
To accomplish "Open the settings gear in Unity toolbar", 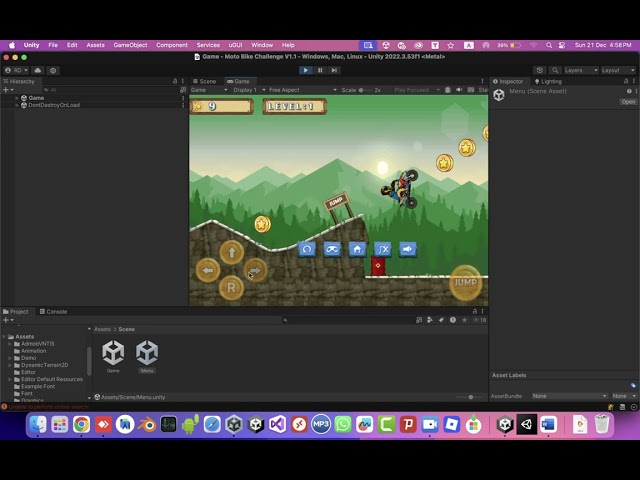I will coord(53,70).
